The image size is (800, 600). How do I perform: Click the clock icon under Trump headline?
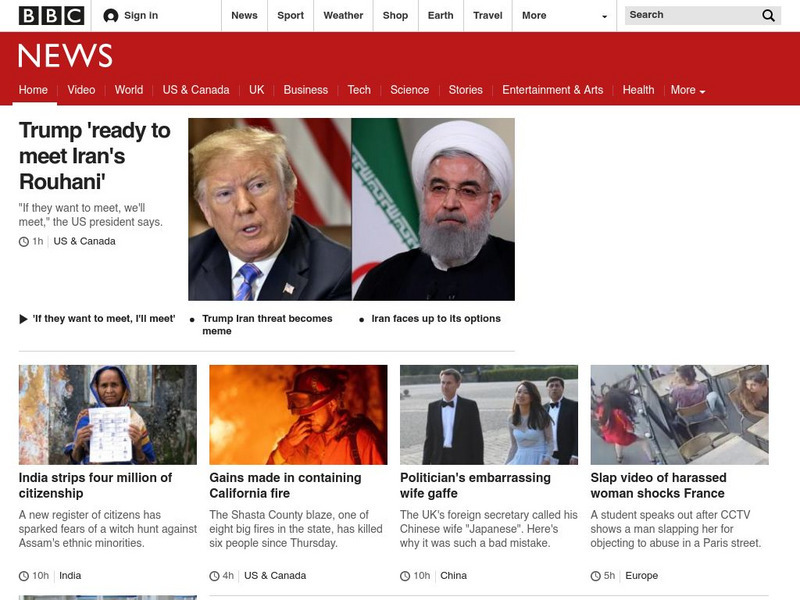24,242
